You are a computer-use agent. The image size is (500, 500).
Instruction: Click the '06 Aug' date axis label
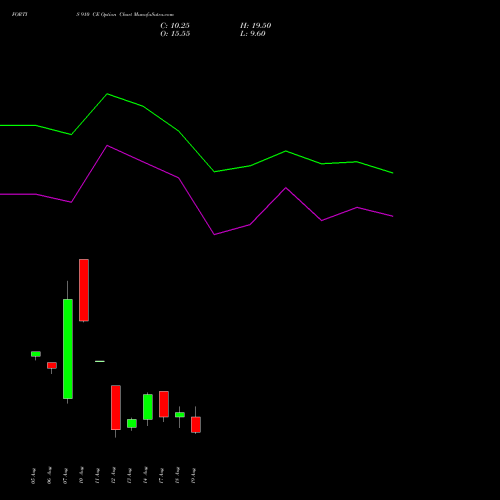[49, 476]
